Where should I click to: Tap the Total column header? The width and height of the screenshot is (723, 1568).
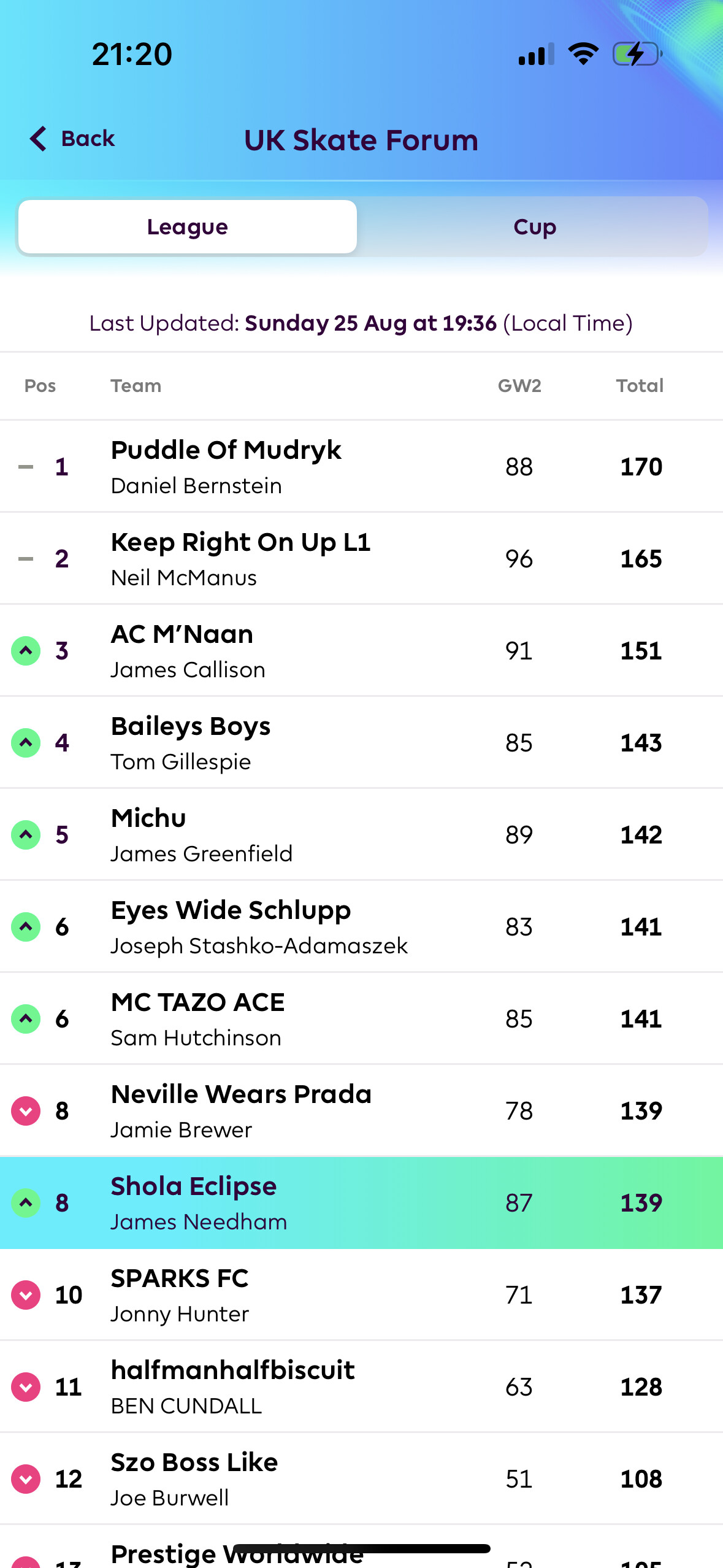[x=640, y=386]
